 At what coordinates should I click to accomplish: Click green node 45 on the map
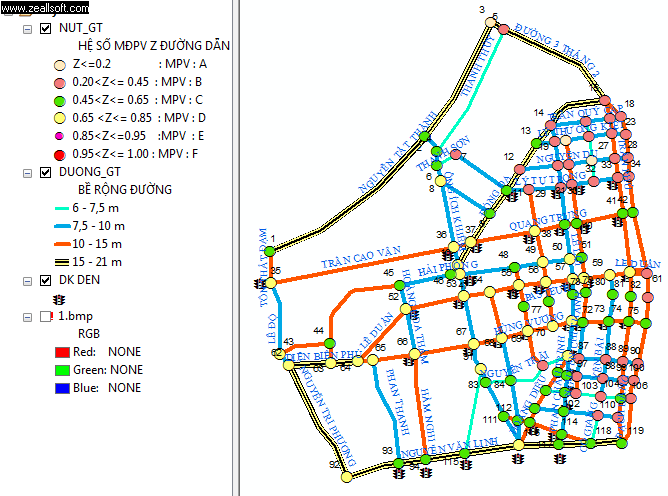click(x=399, y=285)
